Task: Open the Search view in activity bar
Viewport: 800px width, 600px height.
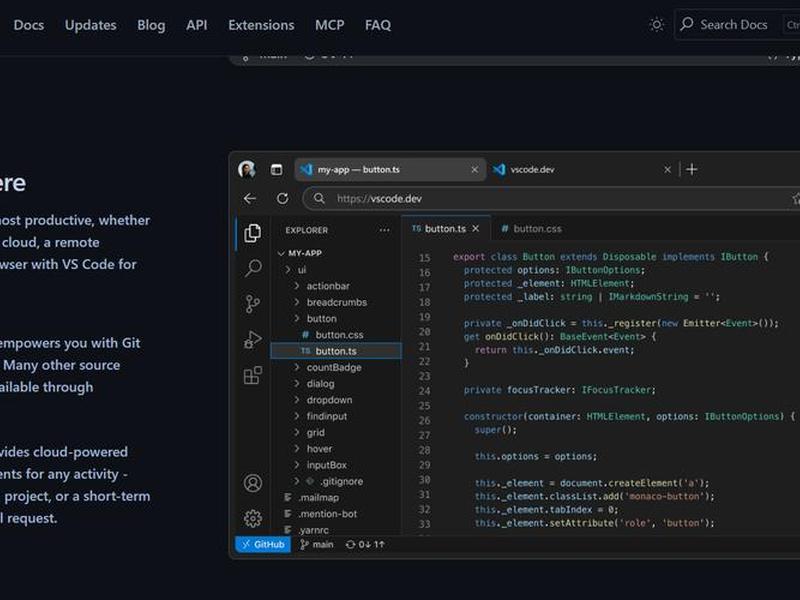Action: coord(253,268)
